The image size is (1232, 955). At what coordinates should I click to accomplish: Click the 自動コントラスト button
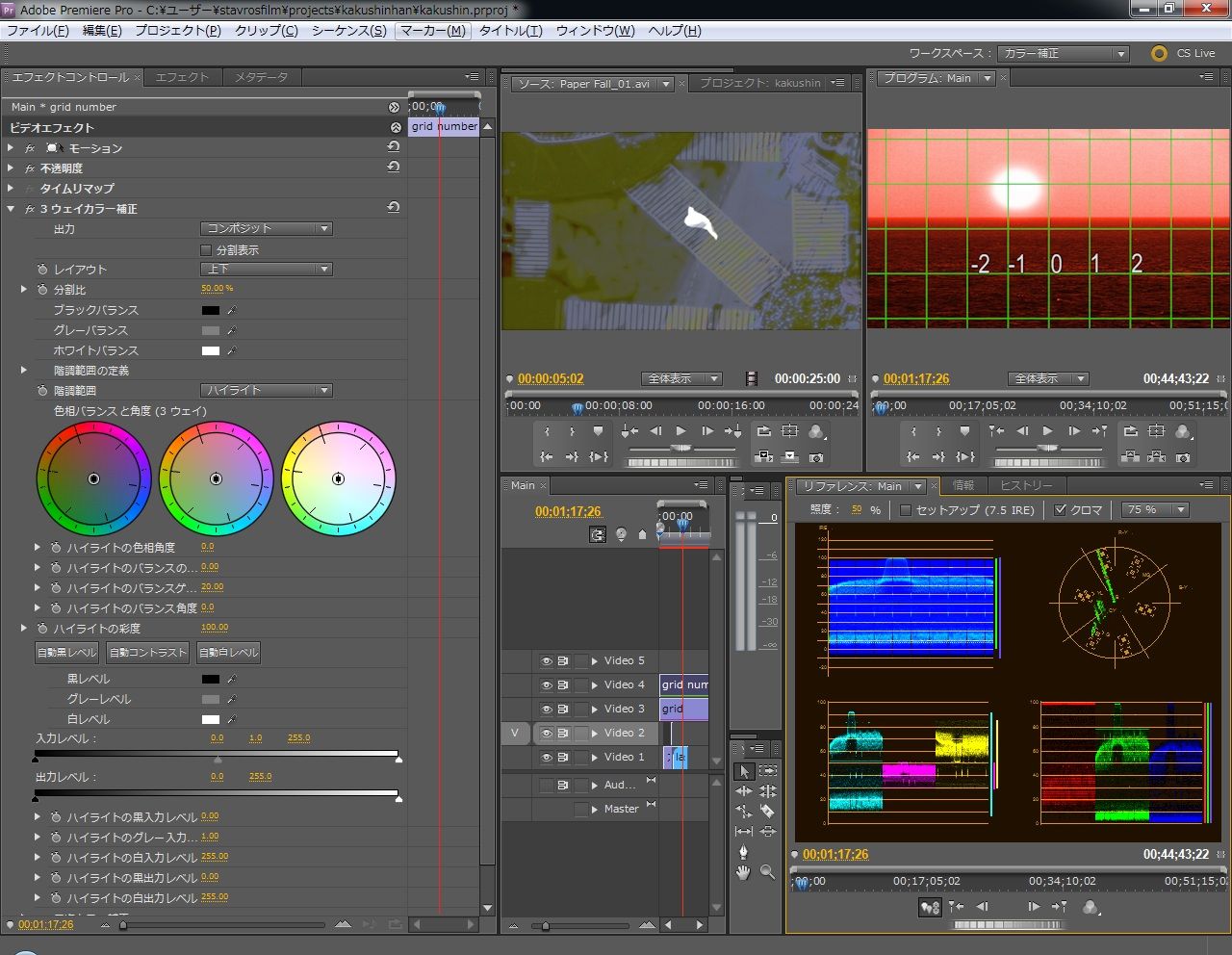coord(147,653)
